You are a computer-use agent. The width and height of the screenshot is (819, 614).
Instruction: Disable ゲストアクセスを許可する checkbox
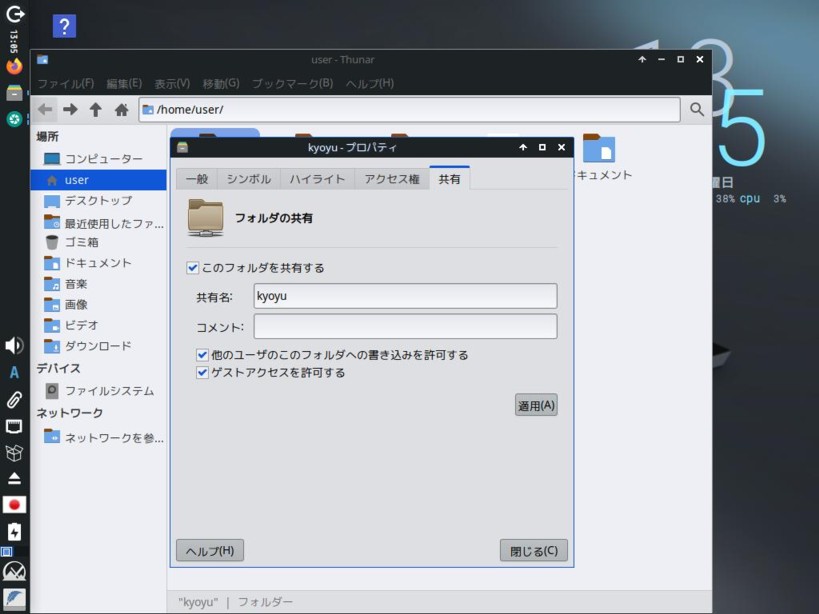(203, 373)
